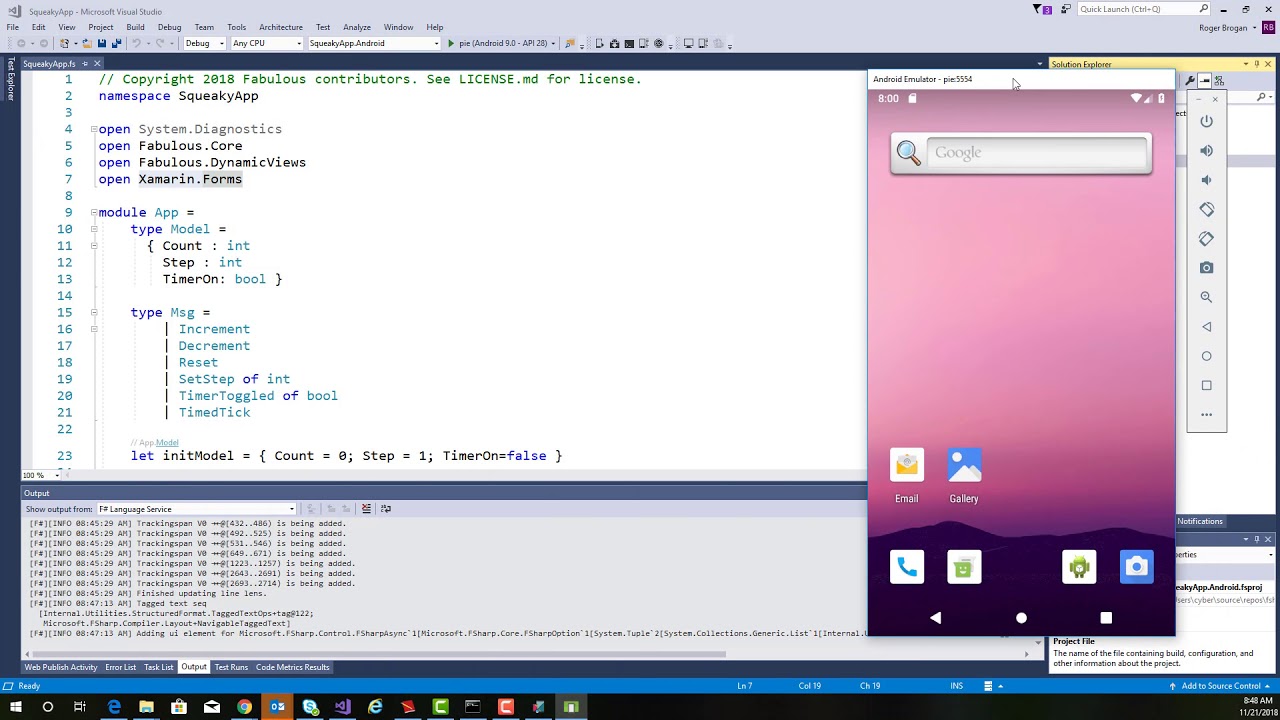Open Visual Studio notifications flag icon
The width and height of the screenshot is (1280, 720).
click(x=1040, y=9)
